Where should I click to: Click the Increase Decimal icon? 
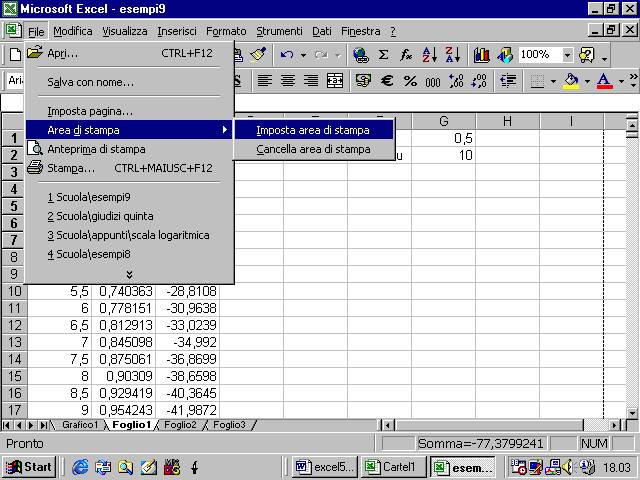(456, 81)
